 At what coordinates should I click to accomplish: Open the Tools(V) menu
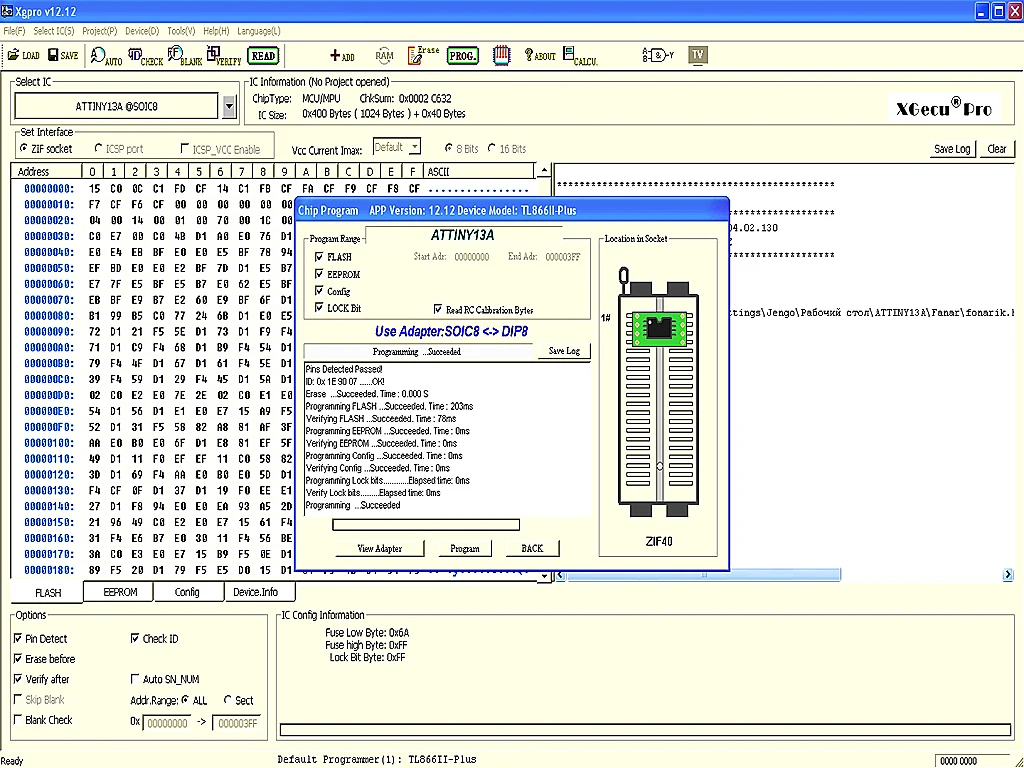(181, 31)
